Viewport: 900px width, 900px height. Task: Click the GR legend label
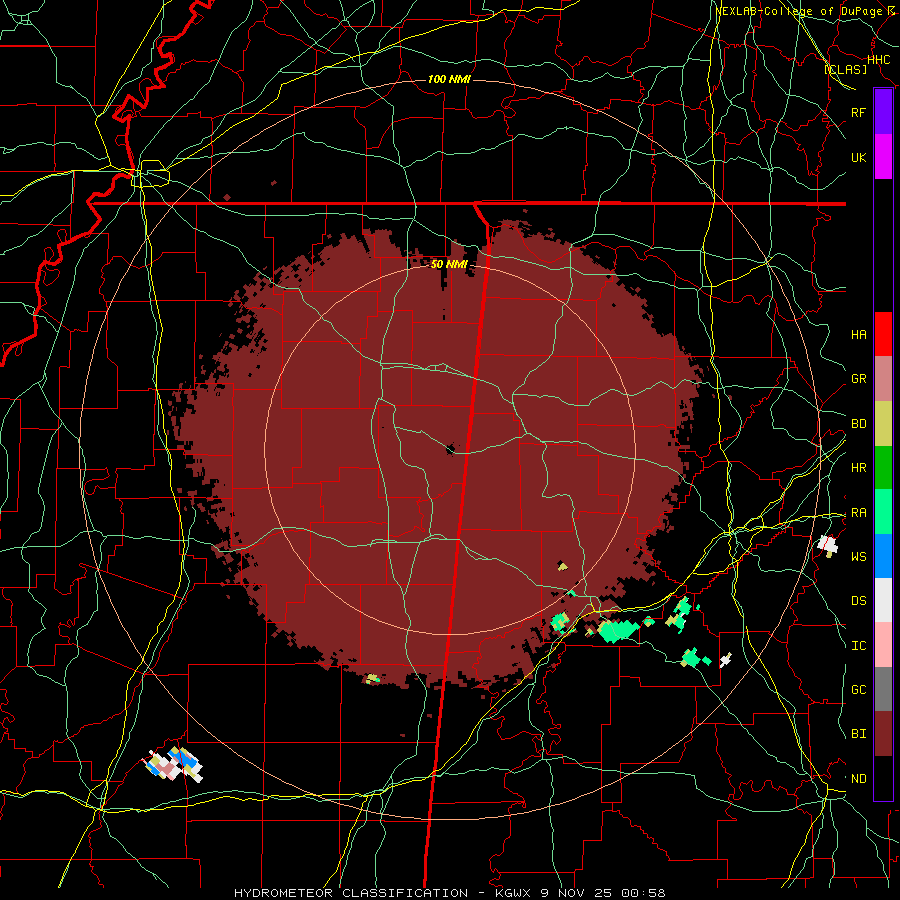click(858, 379)
